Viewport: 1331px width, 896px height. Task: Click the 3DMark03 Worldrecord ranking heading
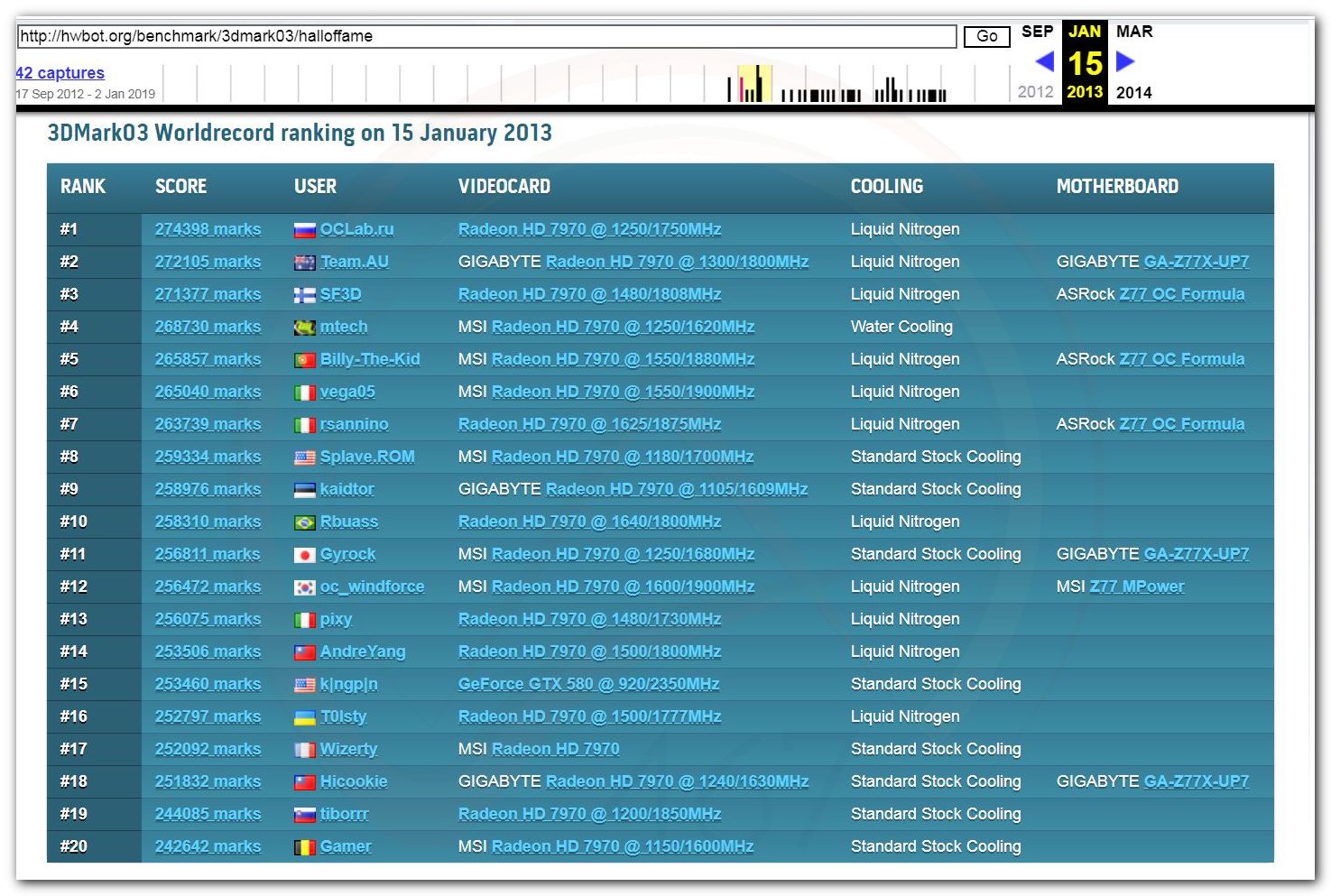(300, 133)
